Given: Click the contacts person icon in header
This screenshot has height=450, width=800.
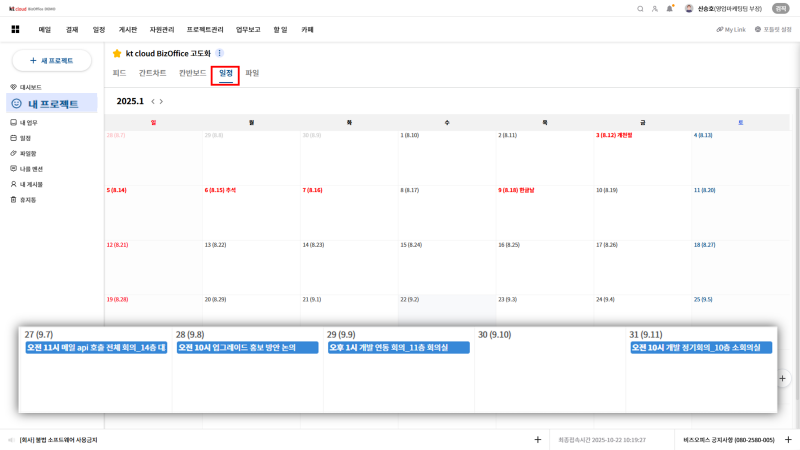Looking at the screenshot, I should [x=655, y=8].
